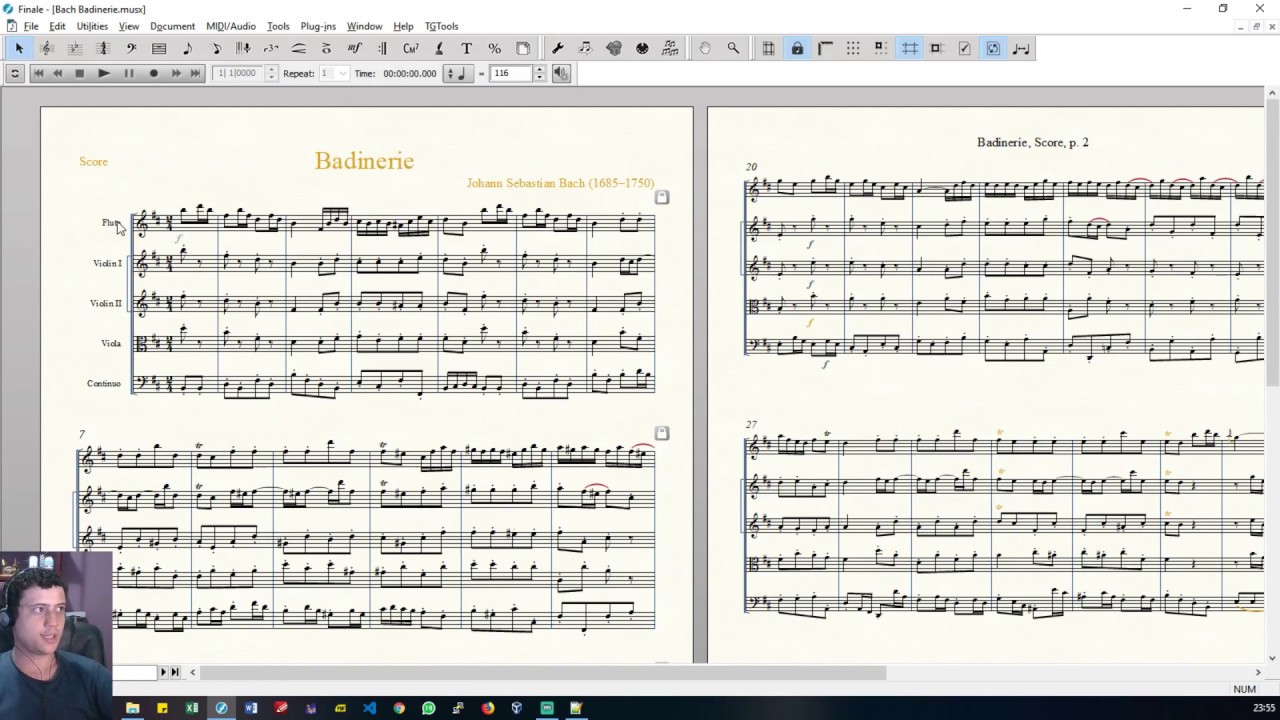Click the Johann Sebastian Bach composer text
This screenshot has height=720, width=1280.
click(x=560, y=183)
